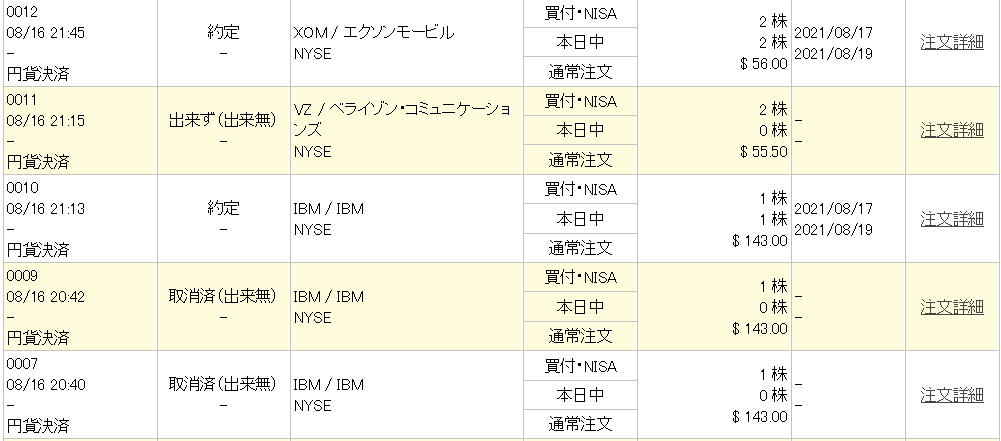Click 買付・NISA cell in the VZ row
The width and height of the screenshot is (1001, 441).
click(x=580, y=101)
